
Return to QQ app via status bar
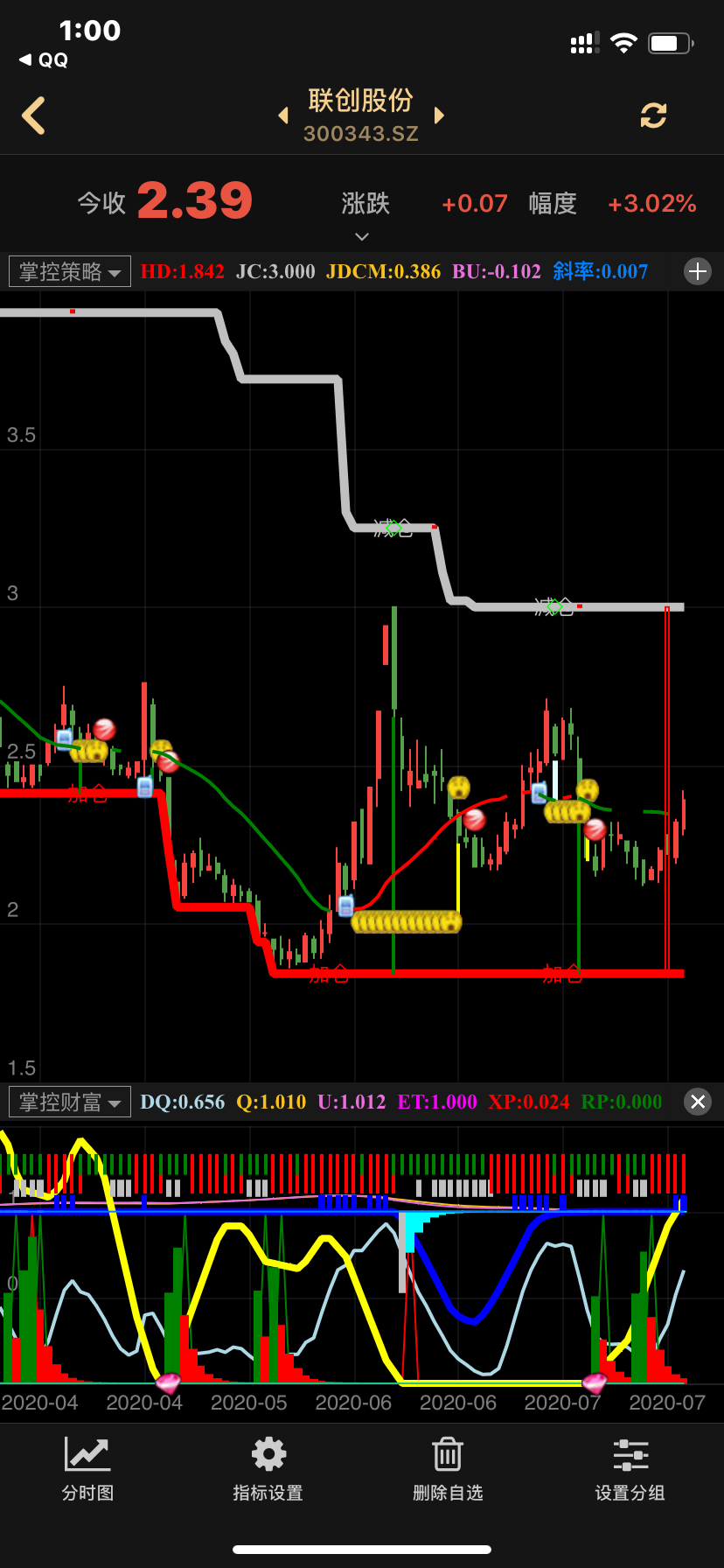pos(44,59)
